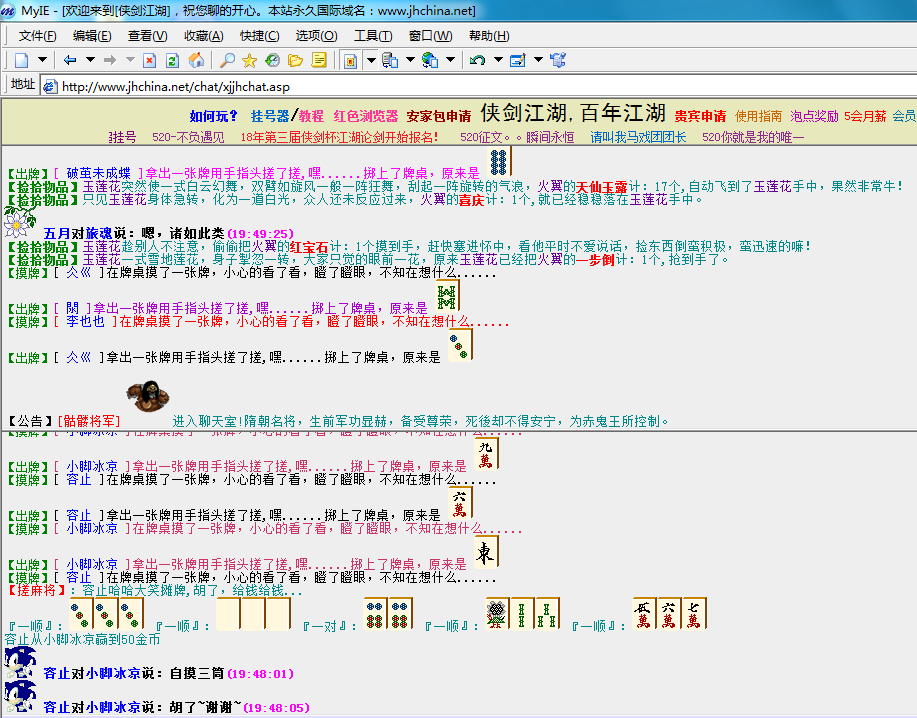Open the 编辑(E) menu
917x718 pixels.
click(92, 36)
